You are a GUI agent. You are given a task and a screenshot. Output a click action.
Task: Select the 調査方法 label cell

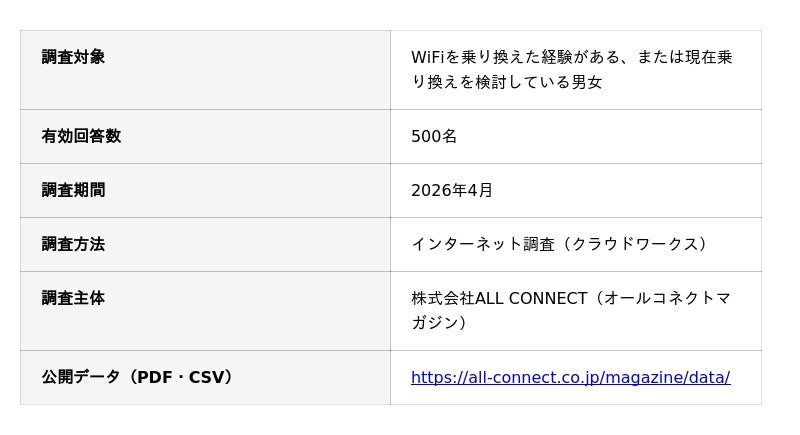[73, 244]
